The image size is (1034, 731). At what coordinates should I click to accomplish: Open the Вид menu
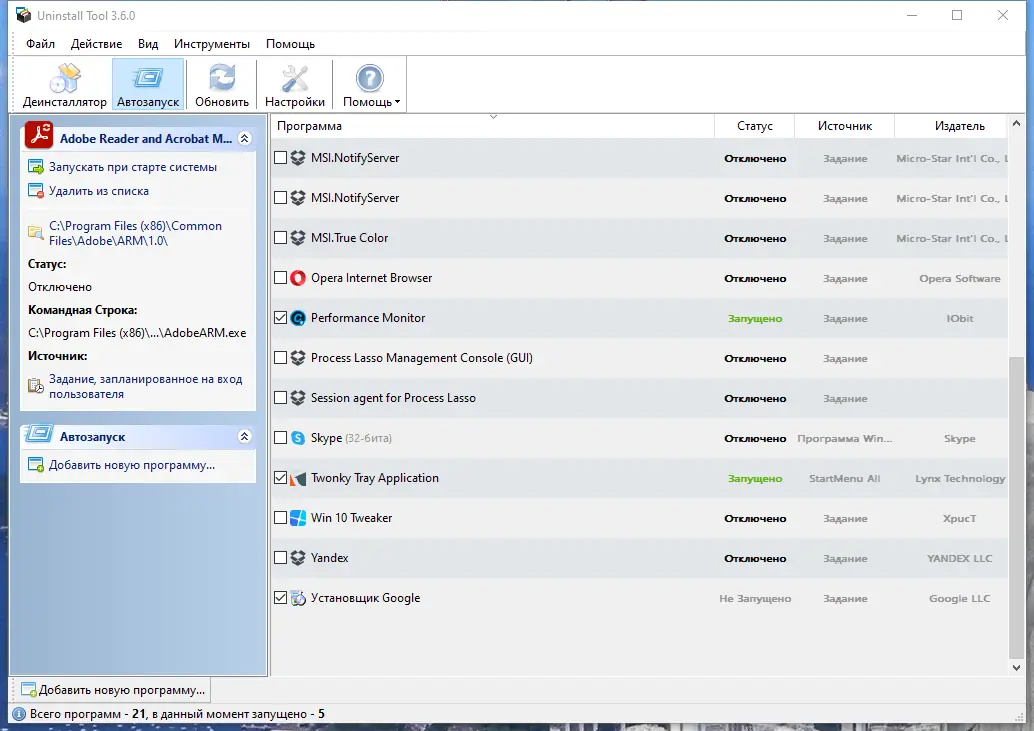pyautogui.click(x=148, y=44)
